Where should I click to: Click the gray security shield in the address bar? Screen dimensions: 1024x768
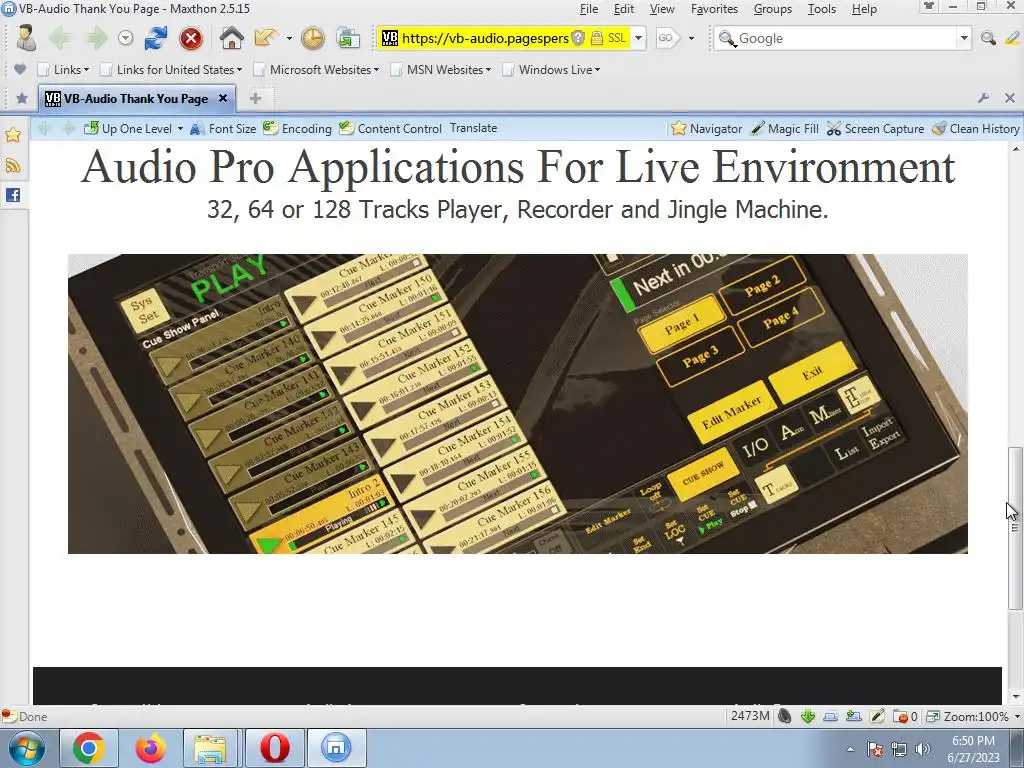coord(578,38)
